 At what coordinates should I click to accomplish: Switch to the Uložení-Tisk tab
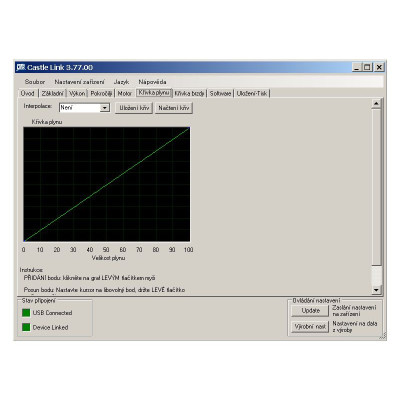(x=252, y=93)
